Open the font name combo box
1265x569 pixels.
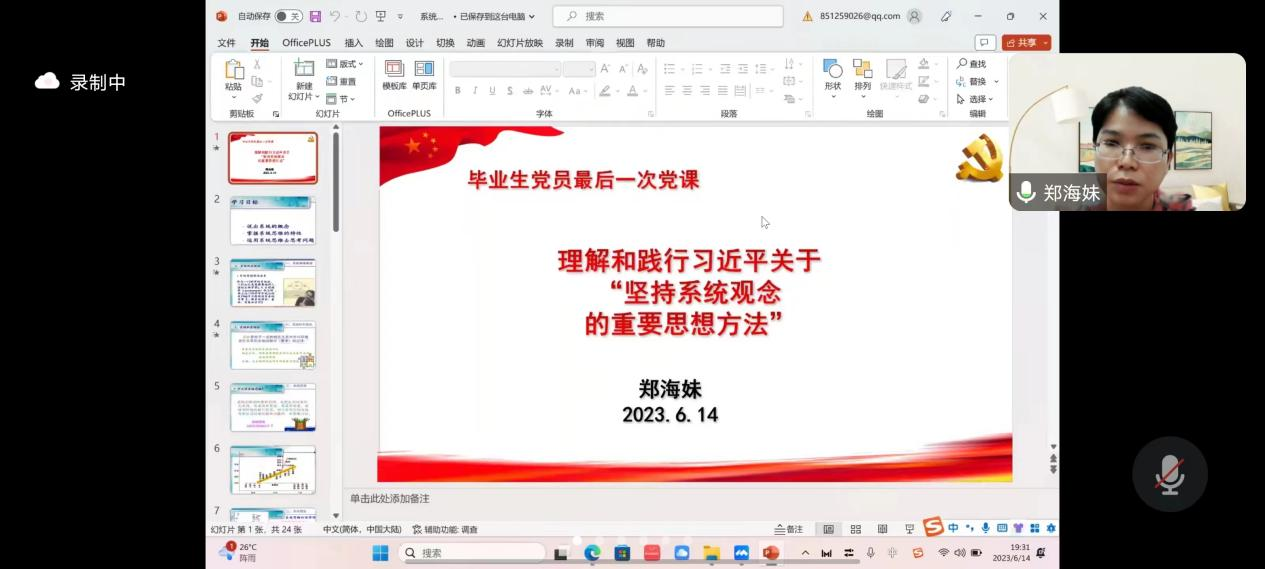[x=505, y=69]
